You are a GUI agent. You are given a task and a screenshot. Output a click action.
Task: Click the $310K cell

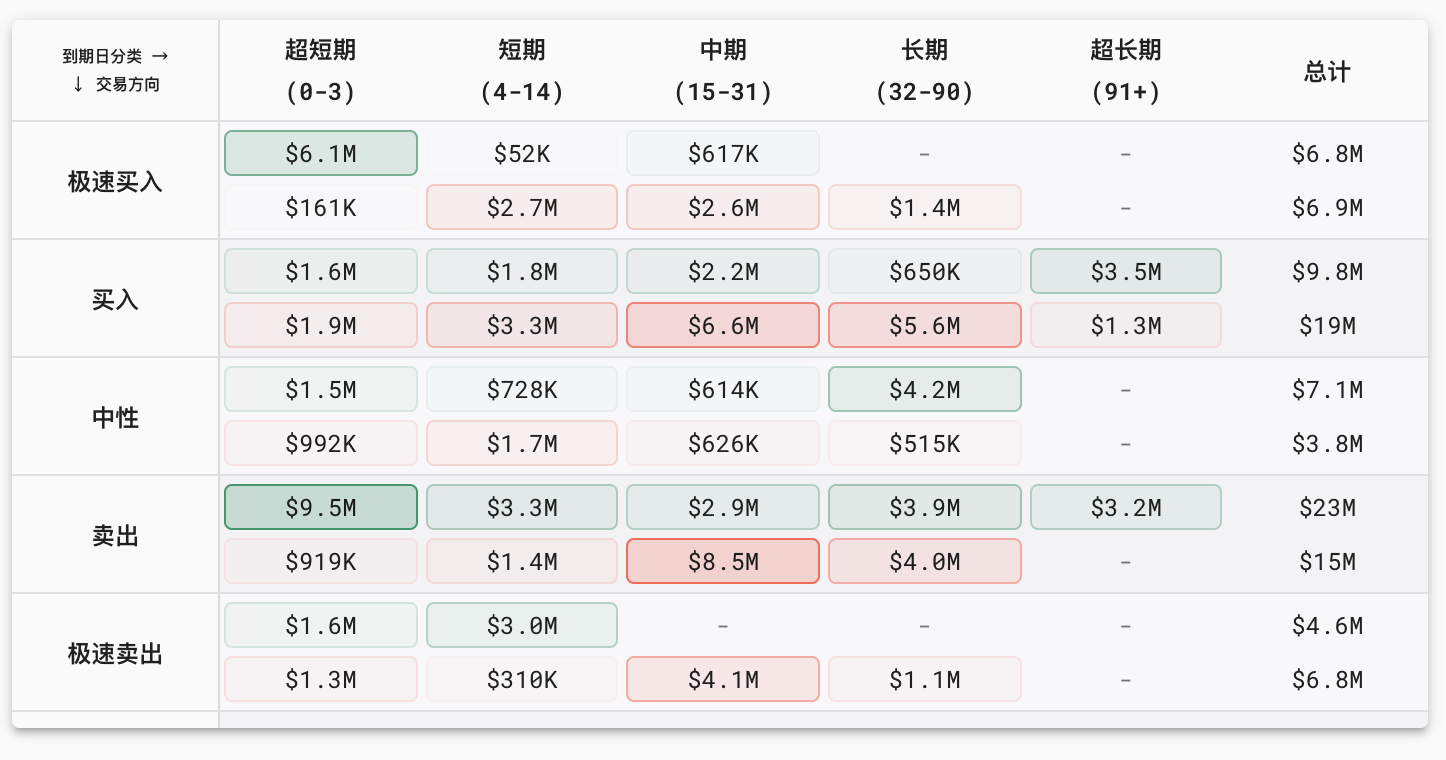click(522, 679)
